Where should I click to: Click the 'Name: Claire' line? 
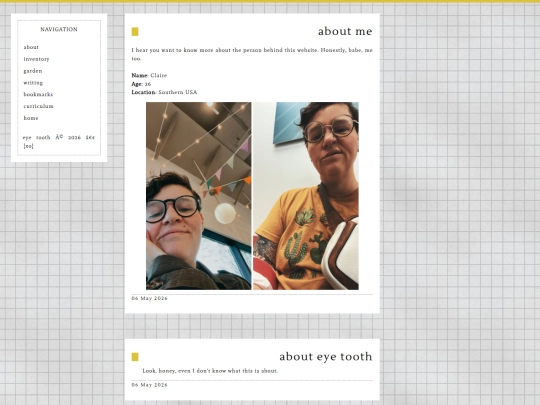pyautogui.click(x=149, y=75)
